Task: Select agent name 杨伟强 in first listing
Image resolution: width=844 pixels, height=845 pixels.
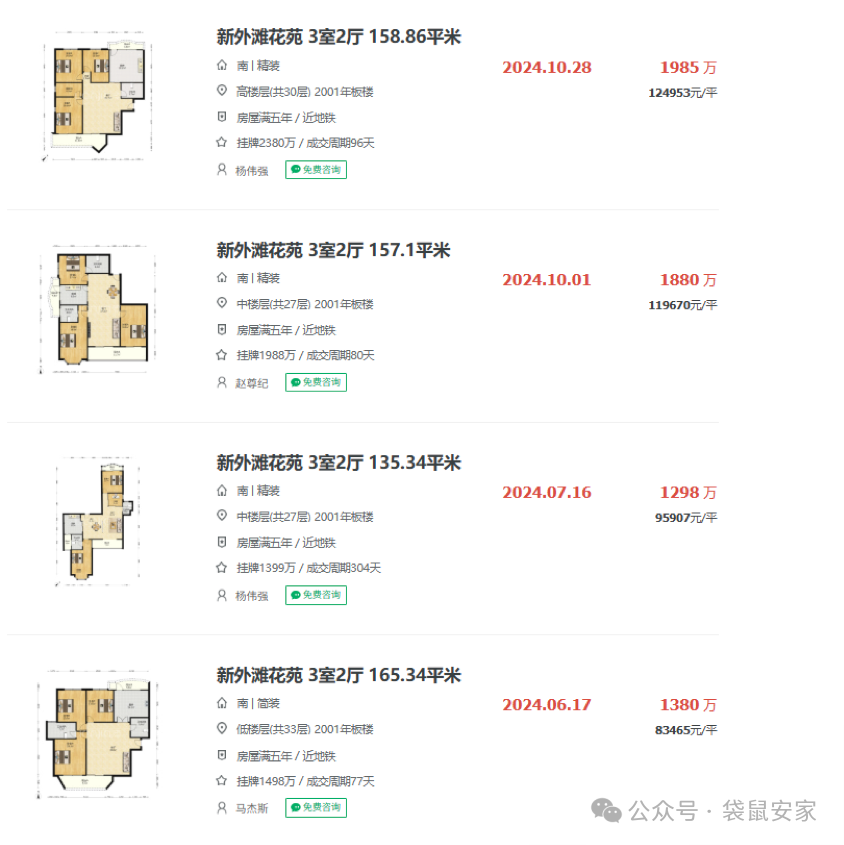Action: coord(252,171)
